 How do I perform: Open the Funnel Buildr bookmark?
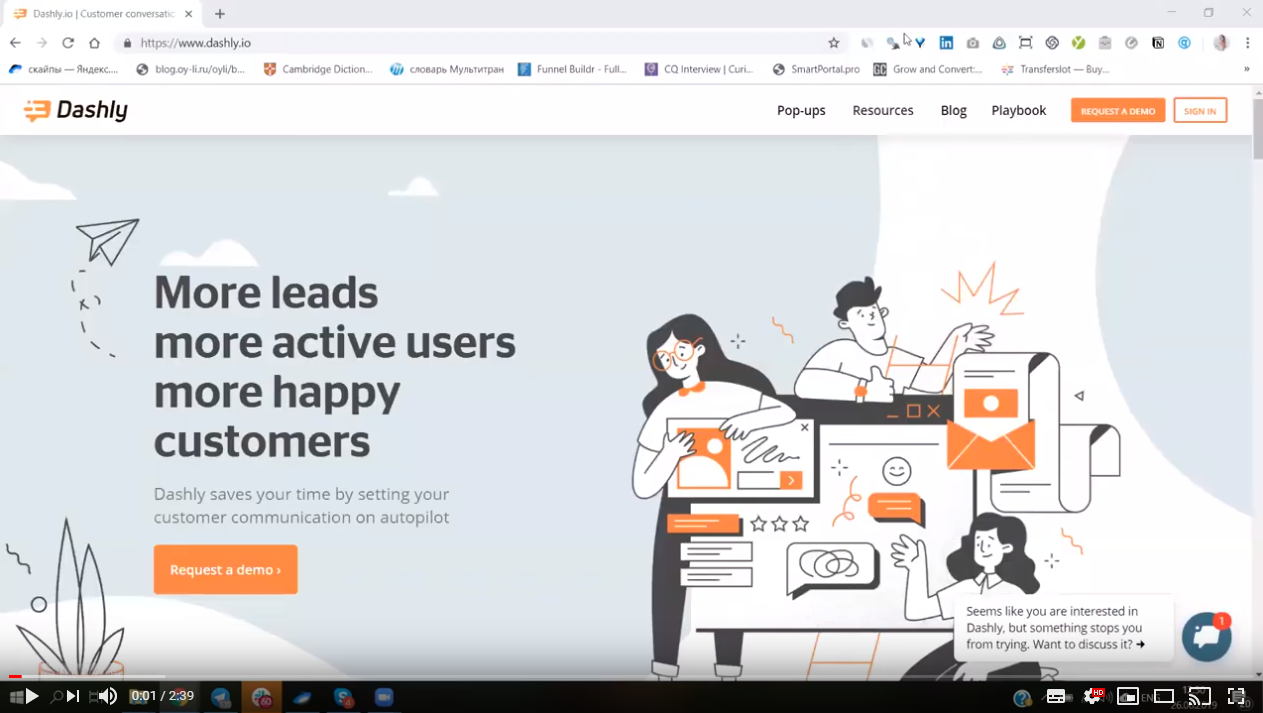572,69
